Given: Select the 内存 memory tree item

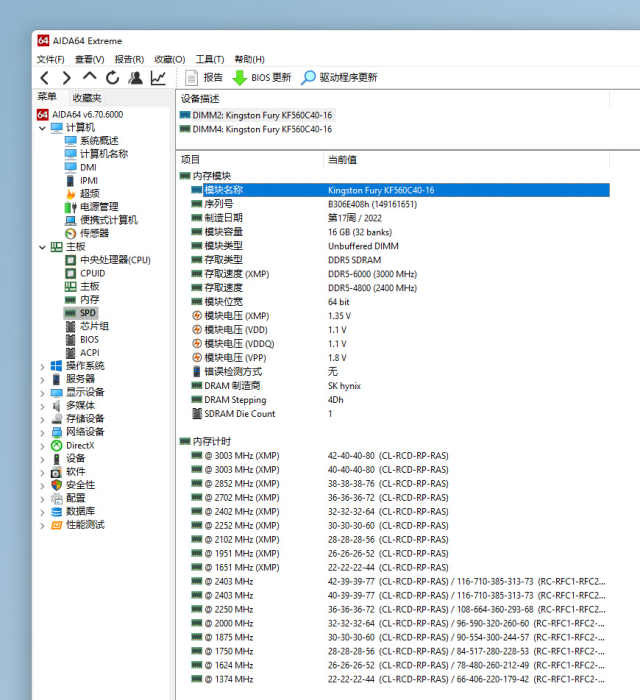Looking at the screenshot, I should tap(89, 300).
